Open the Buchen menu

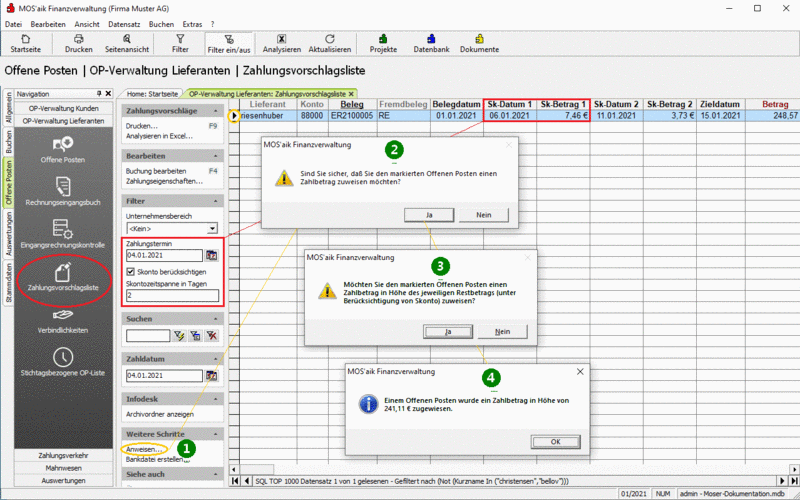[x=161, y=24]
